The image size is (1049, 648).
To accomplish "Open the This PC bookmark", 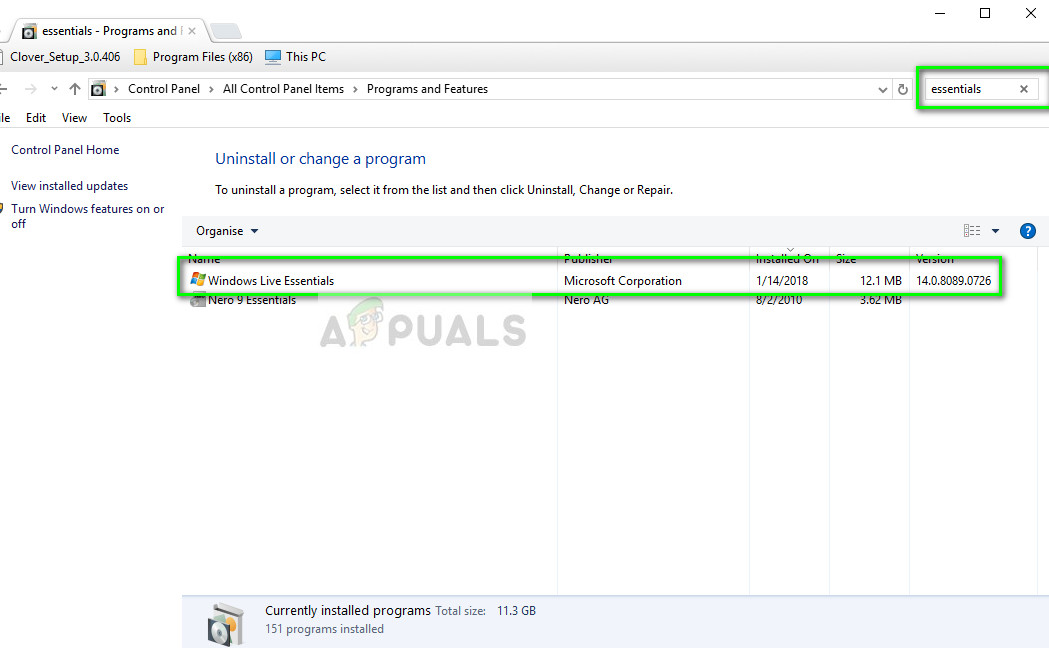I will pyautogui.click(x=295, y=57).
